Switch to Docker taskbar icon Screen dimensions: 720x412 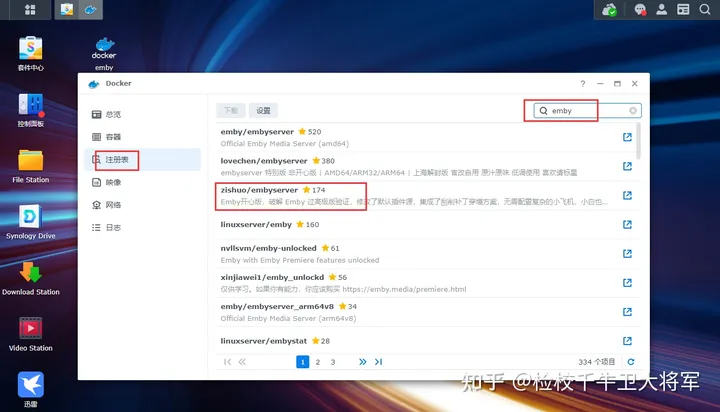90,10
